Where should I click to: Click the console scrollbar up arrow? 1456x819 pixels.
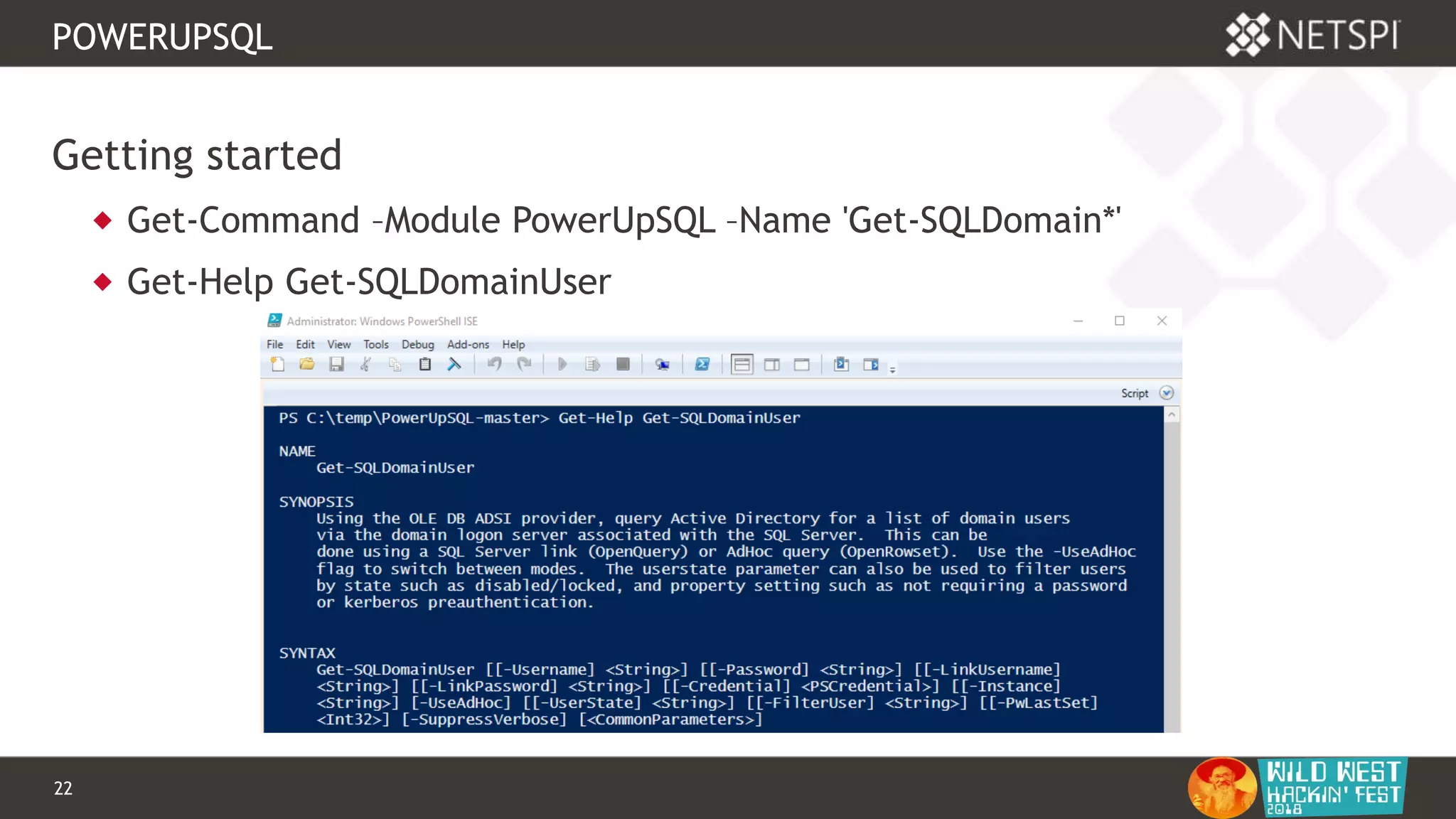coord(1172,414)
